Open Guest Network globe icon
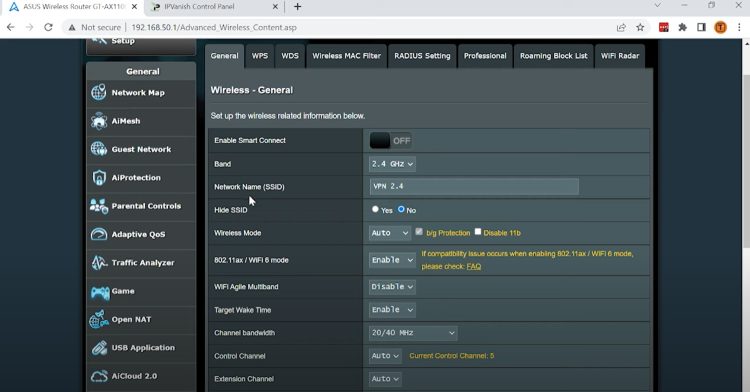 point(99,149)
